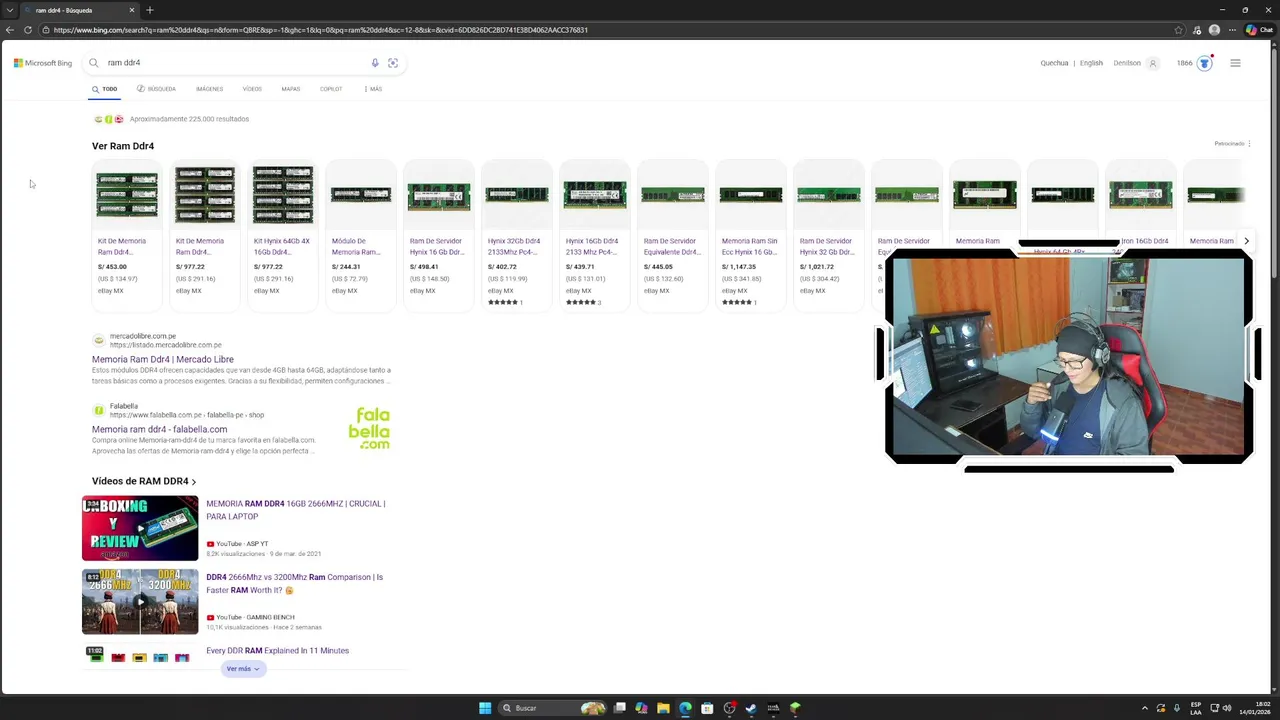Open Steam from the taskbar
1280x720 pixels.
pos(751,708)
